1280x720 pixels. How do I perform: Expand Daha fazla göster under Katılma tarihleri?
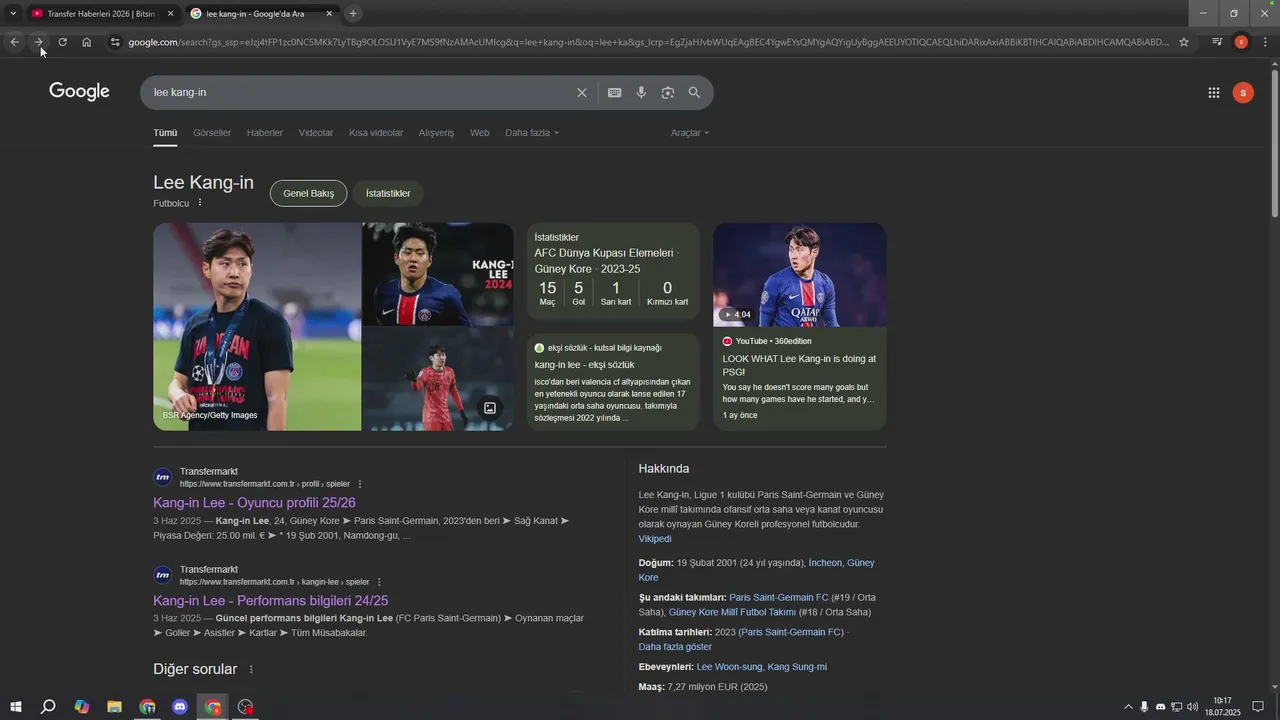click(675, 647)
